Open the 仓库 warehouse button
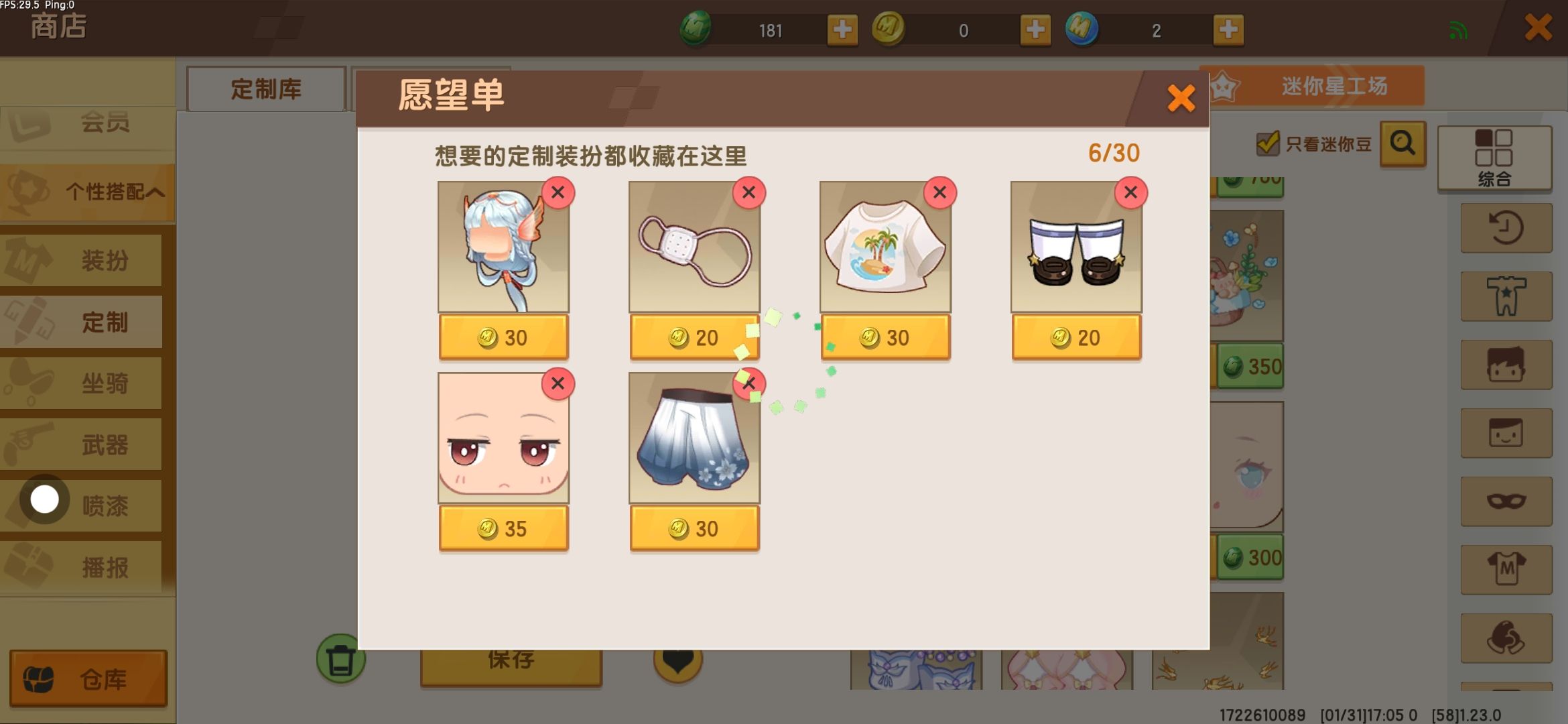This screenshot has width=1568, height=724. [x=88, y=678]
